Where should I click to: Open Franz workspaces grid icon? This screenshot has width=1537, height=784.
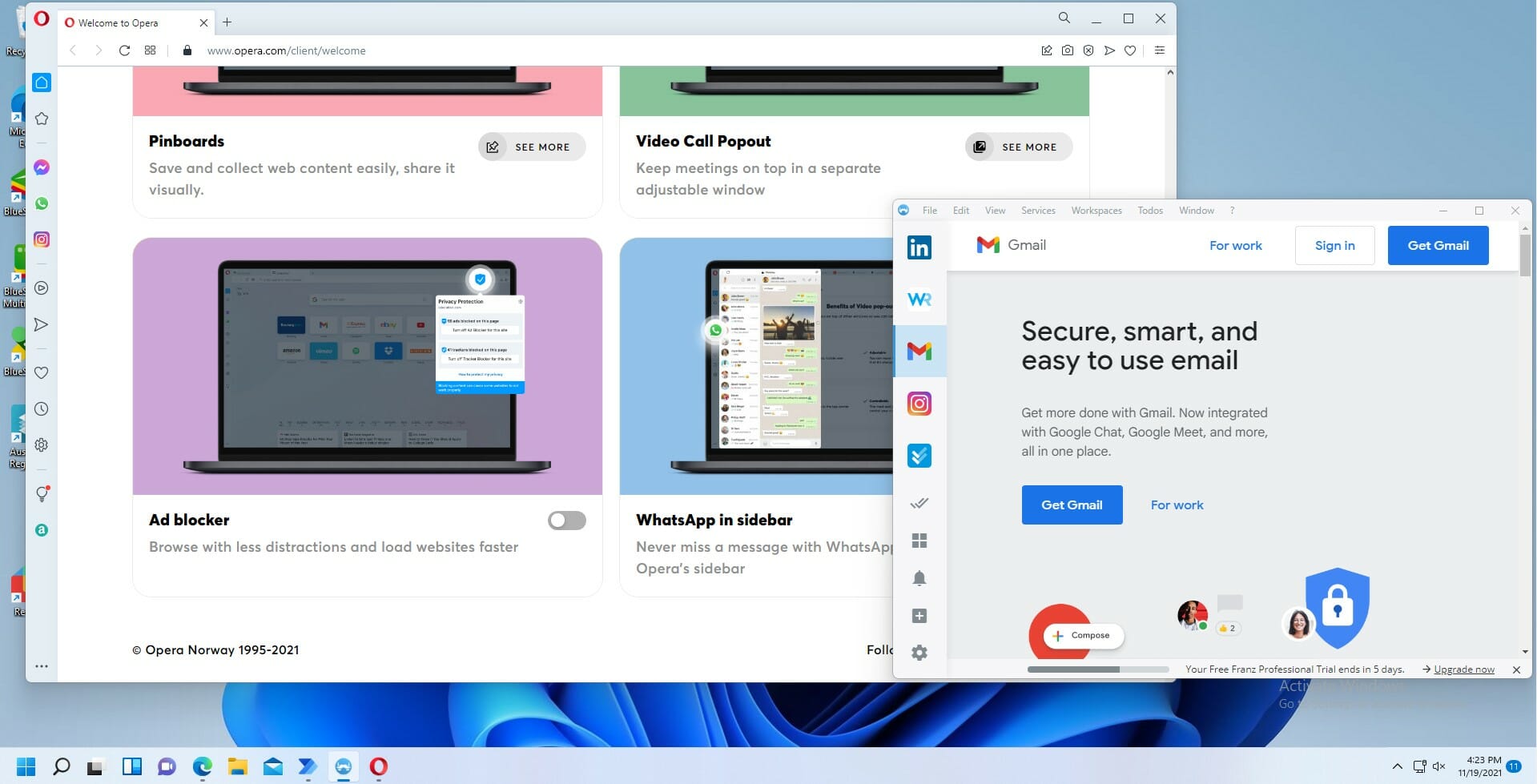(919, 541)
